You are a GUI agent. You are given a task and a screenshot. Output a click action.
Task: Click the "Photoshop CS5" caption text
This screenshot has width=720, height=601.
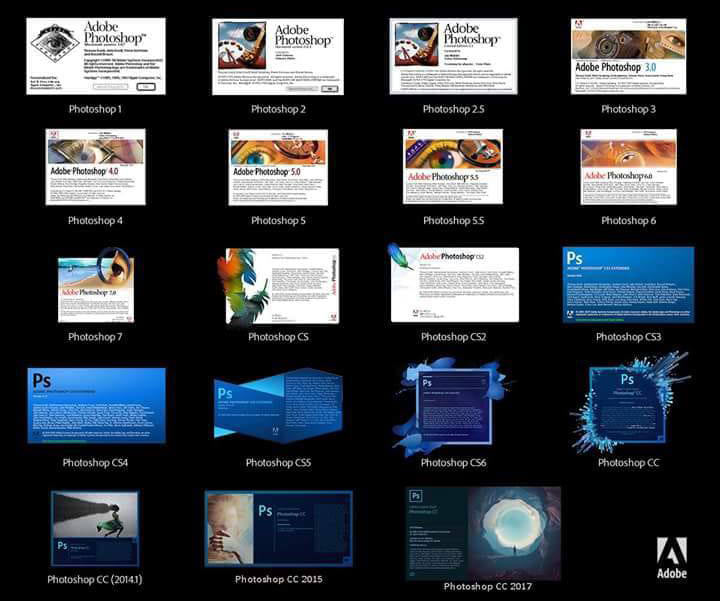[x=279, y=463]
